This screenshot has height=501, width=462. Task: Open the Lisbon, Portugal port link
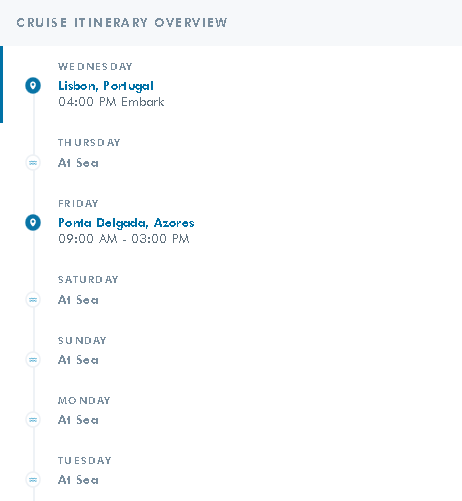(106, 86)
